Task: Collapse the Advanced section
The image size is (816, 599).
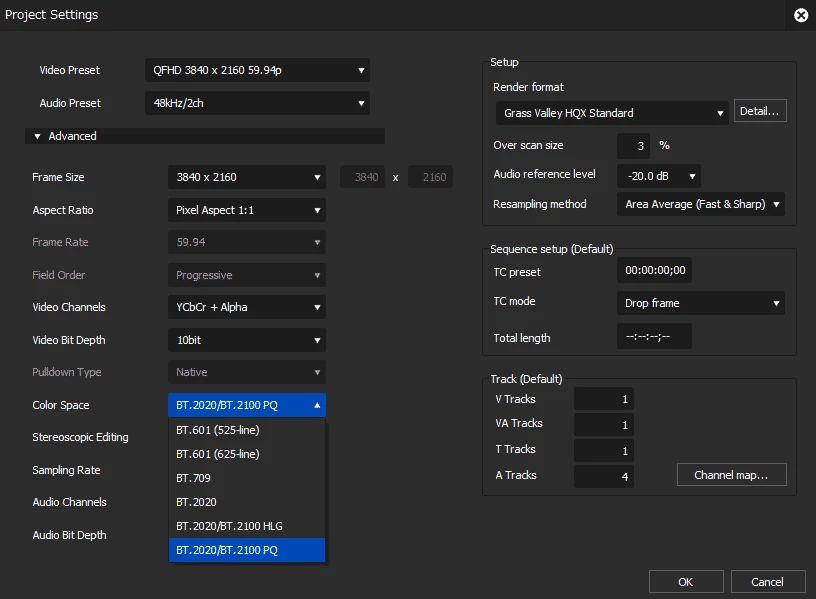Action: (x=38, y=136)
